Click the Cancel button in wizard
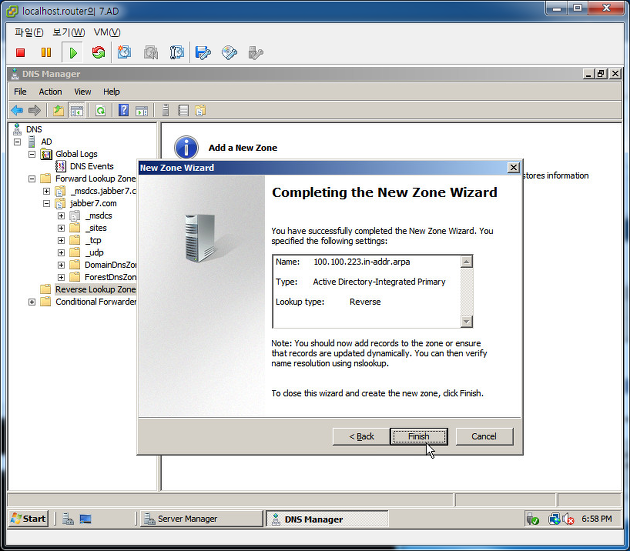 pyautogui.click(x=484, y=436)
